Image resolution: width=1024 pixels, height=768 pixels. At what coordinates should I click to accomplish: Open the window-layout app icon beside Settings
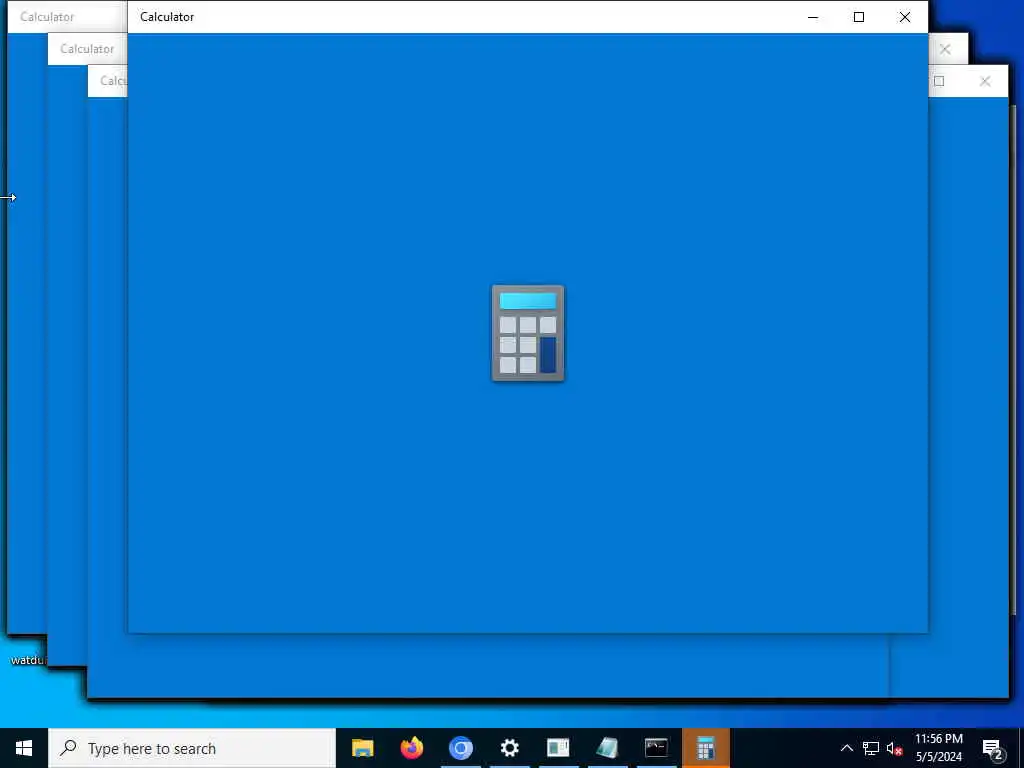[x=558, y=748]
